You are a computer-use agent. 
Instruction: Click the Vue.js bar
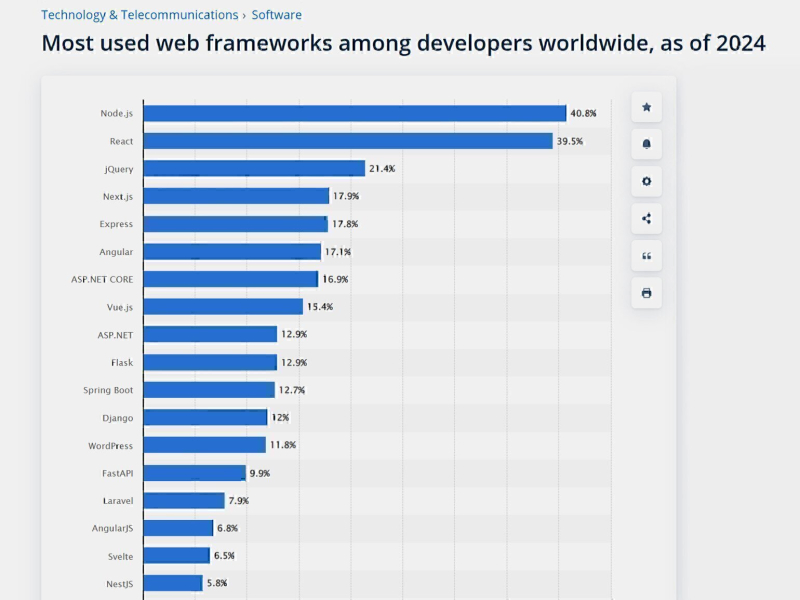pos(223,307)
